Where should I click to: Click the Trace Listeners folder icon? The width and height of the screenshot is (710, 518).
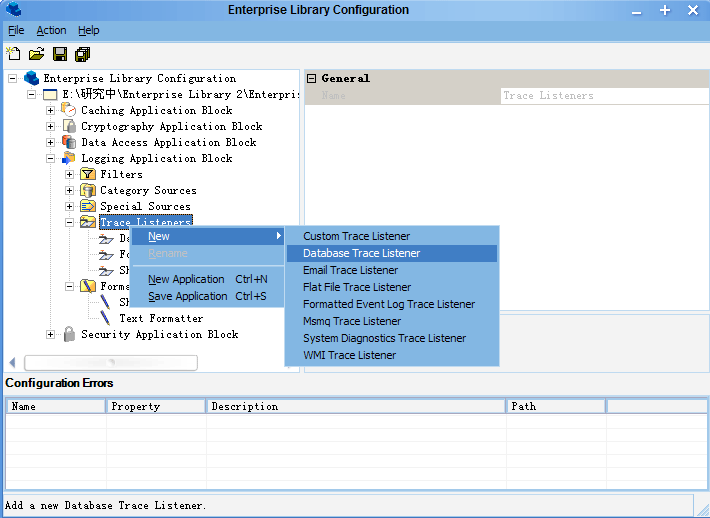(88, 222)
